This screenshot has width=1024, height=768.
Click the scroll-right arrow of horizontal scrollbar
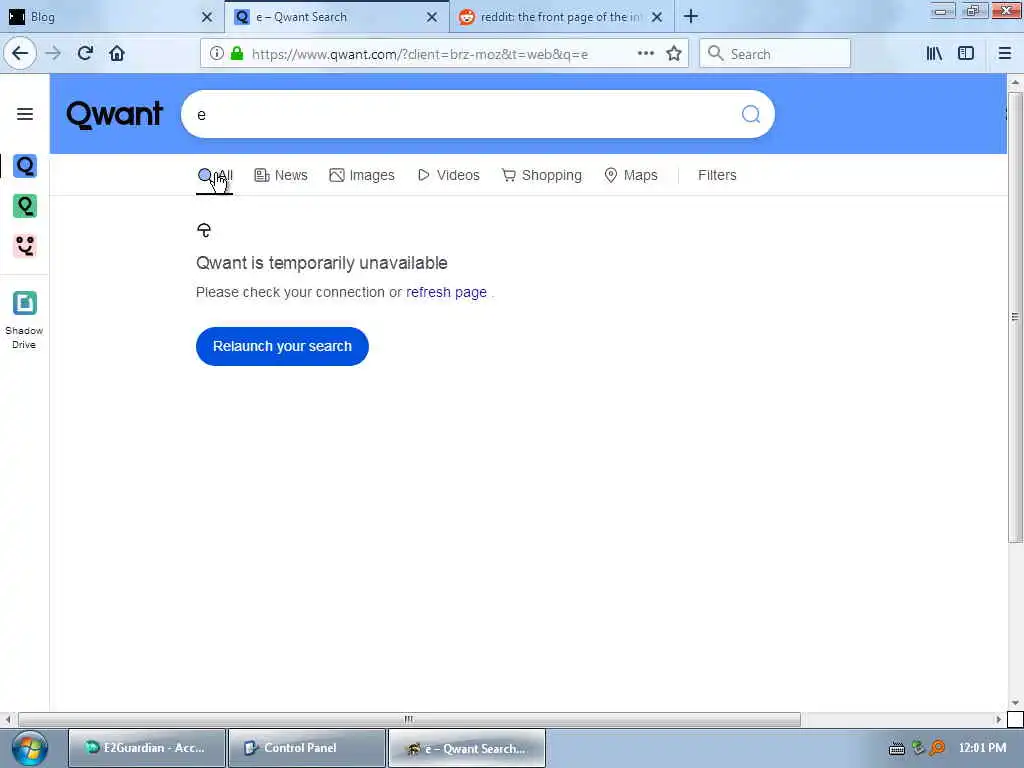pyautogui.click(x=999, y=719)
